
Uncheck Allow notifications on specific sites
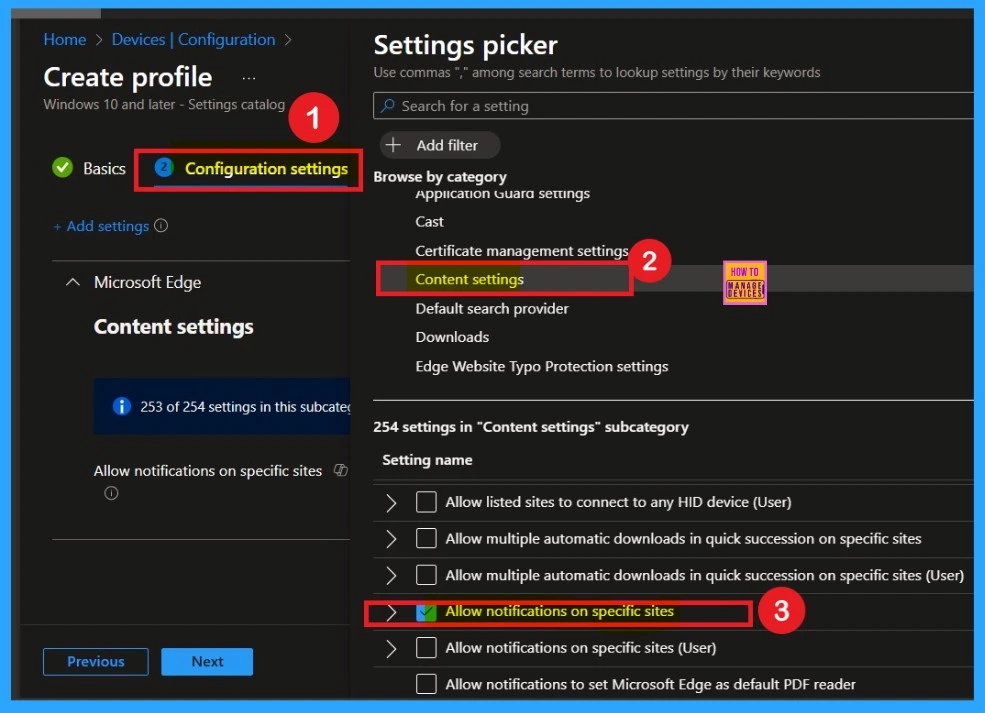tap(426, 611)
